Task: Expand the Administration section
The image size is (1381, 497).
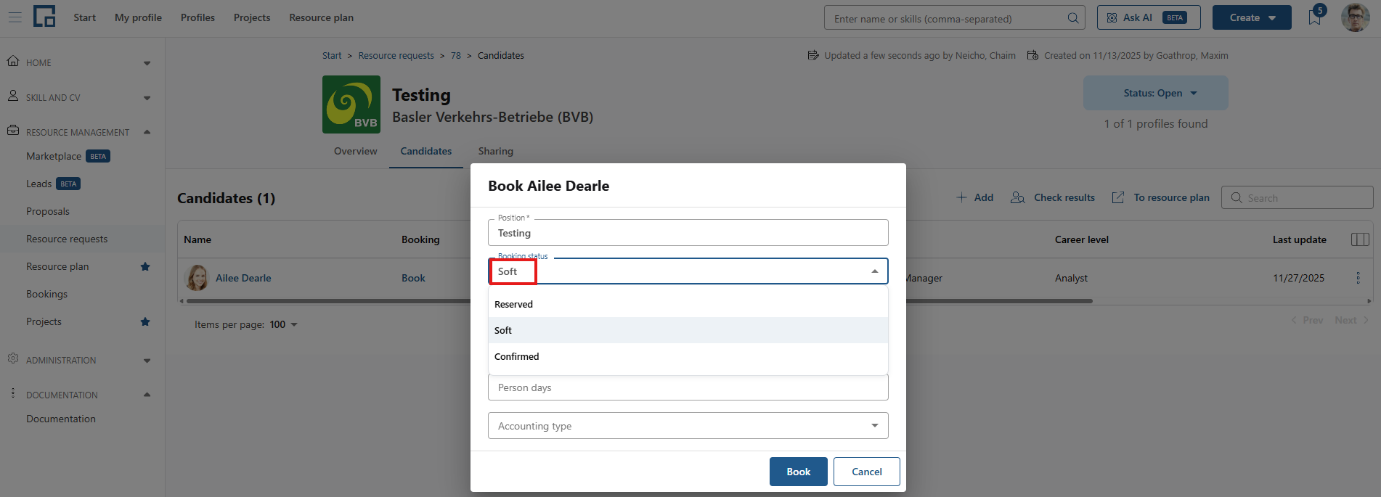Action: pyautogui.click(x=147, y=360)
